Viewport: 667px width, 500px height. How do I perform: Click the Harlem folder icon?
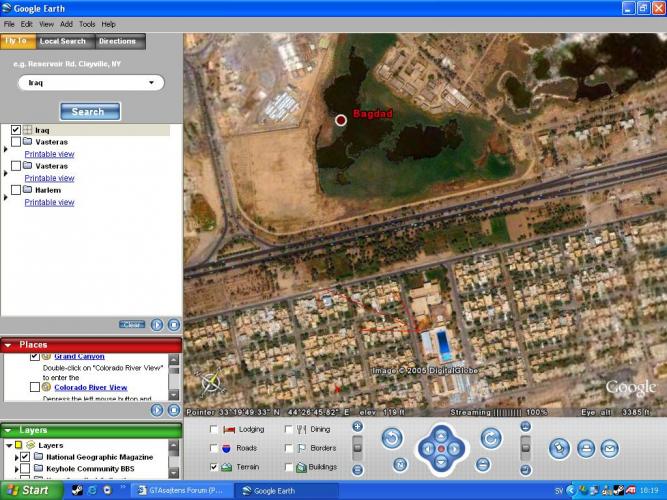click(27, 189)
